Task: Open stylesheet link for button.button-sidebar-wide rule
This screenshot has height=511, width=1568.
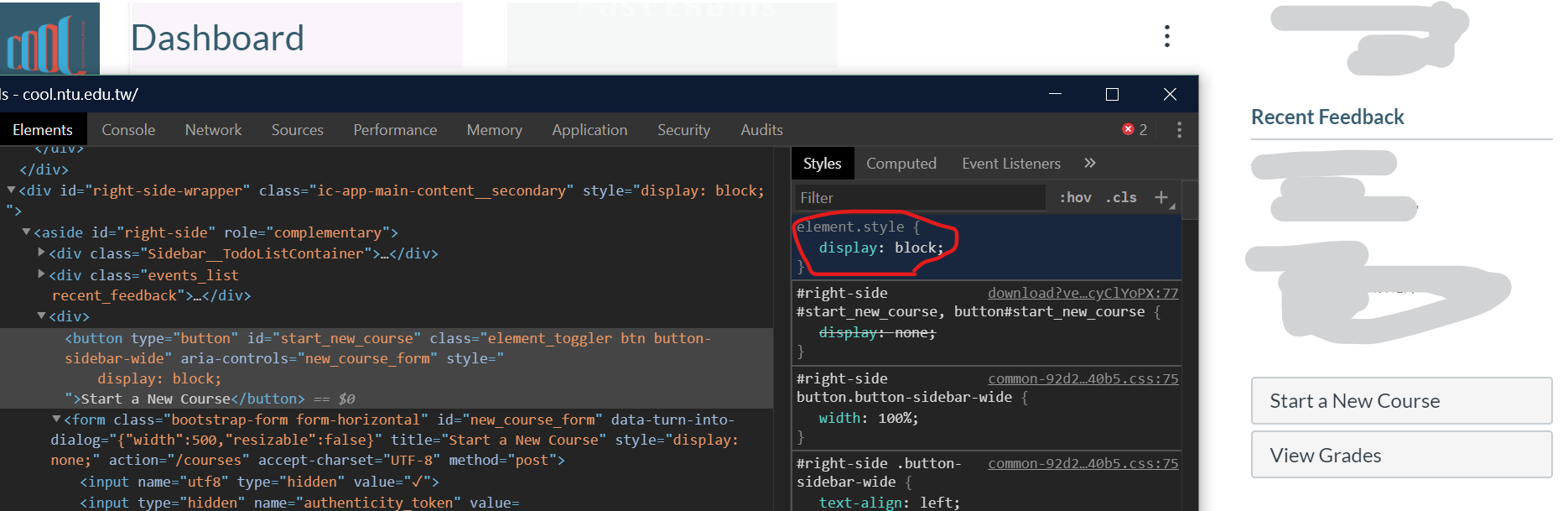Action: (x=1083, y=378)
